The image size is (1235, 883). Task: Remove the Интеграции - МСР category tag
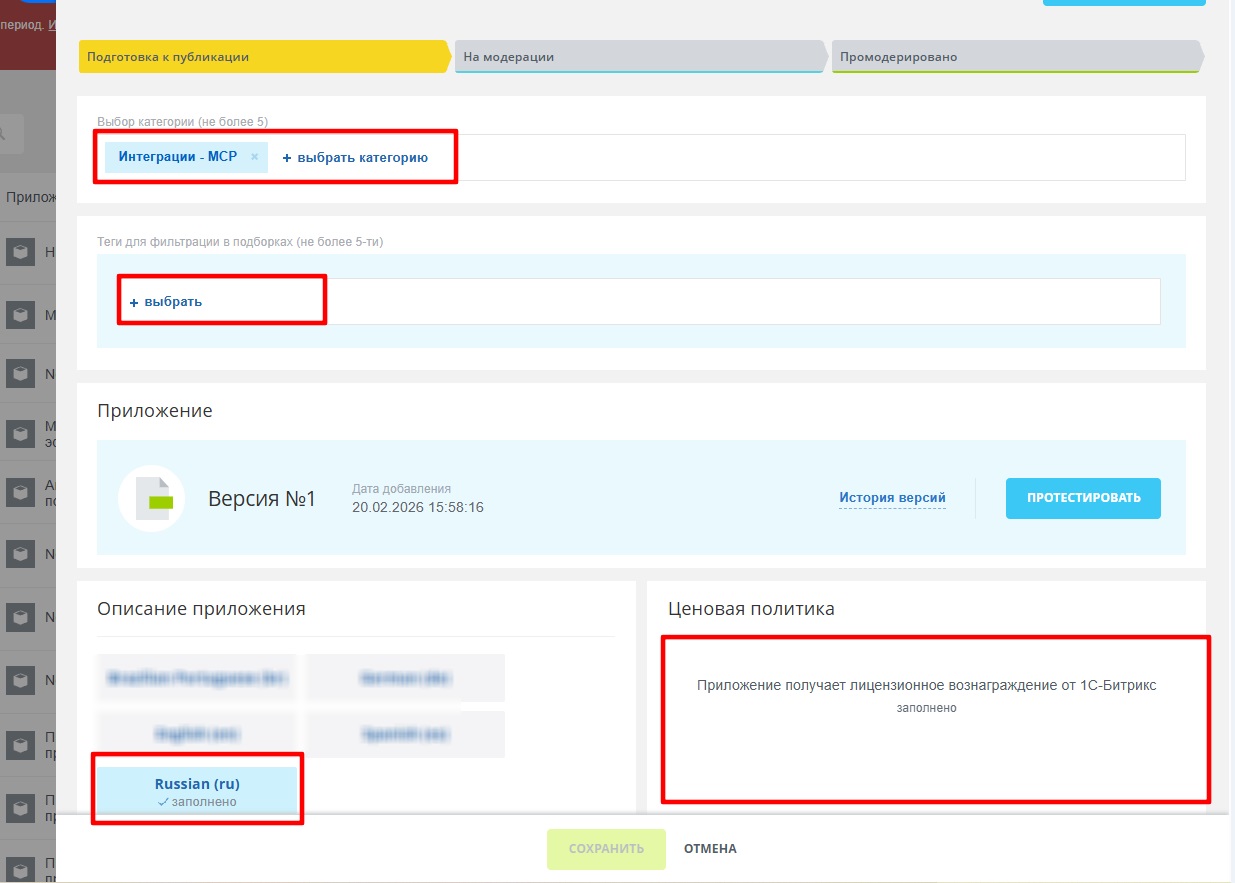pyautogui.click(x=254, y=157)
